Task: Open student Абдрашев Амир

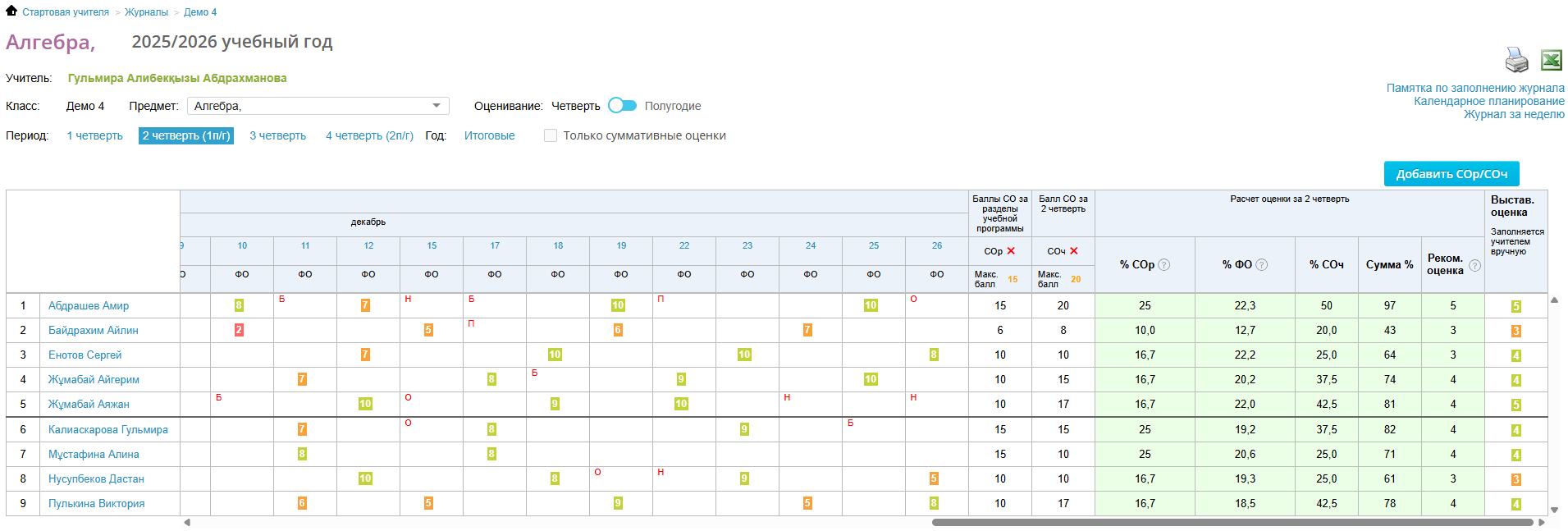Action: [89, 305]
